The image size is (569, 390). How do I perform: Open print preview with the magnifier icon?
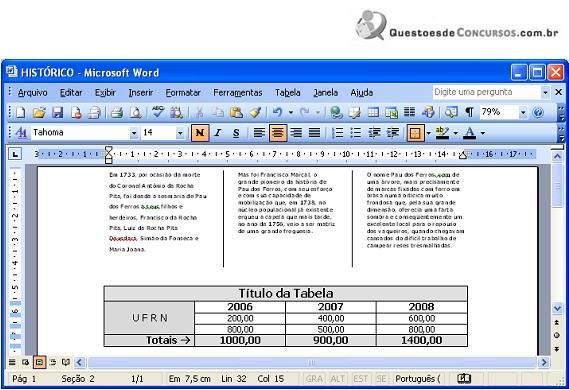136,112
